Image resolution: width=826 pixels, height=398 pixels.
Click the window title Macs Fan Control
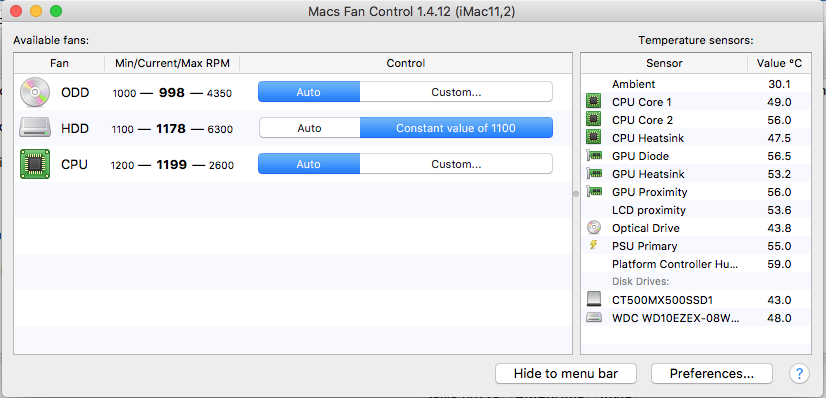(411, 11)
